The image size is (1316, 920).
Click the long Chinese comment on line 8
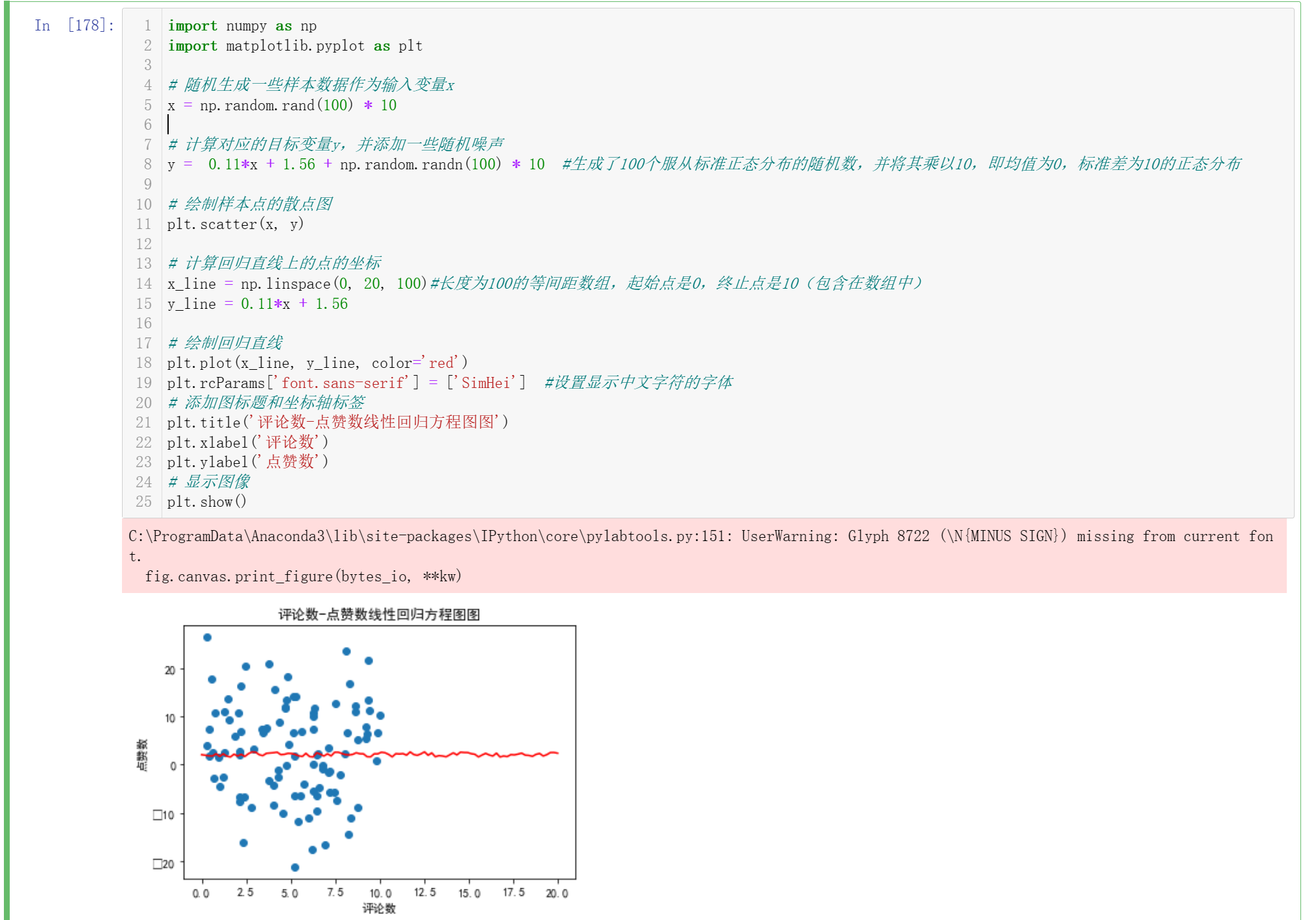(x=901, y=164)
